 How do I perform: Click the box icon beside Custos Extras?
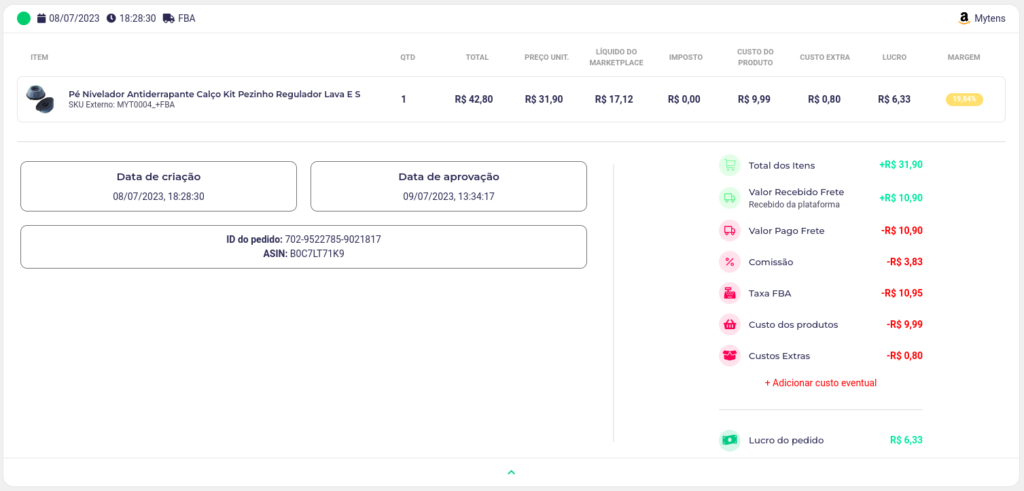click(x=729, y=355)
